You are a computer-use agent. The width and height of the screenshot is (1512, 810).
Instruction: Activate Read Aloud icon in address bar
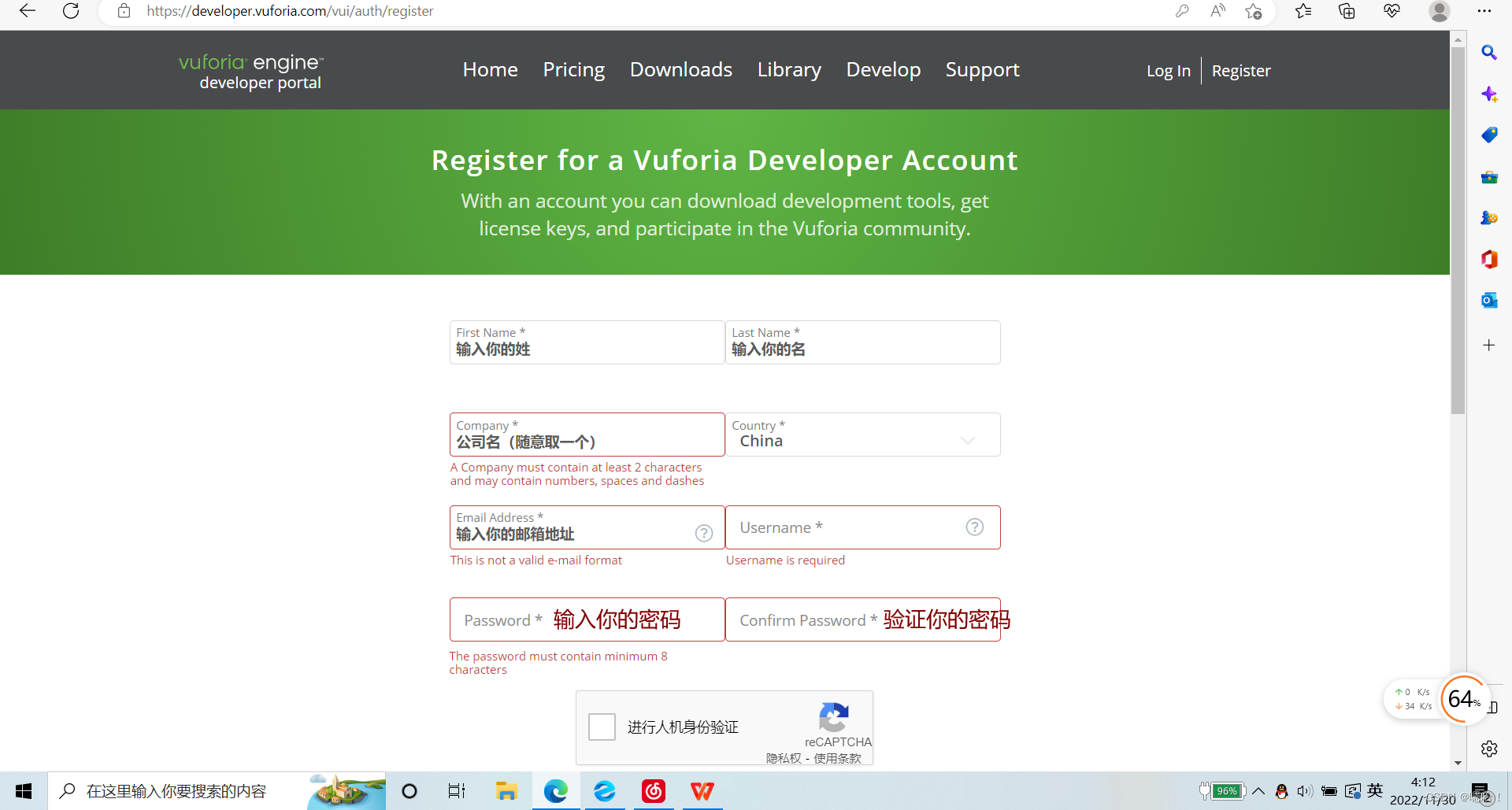(x=1217, y=11)
